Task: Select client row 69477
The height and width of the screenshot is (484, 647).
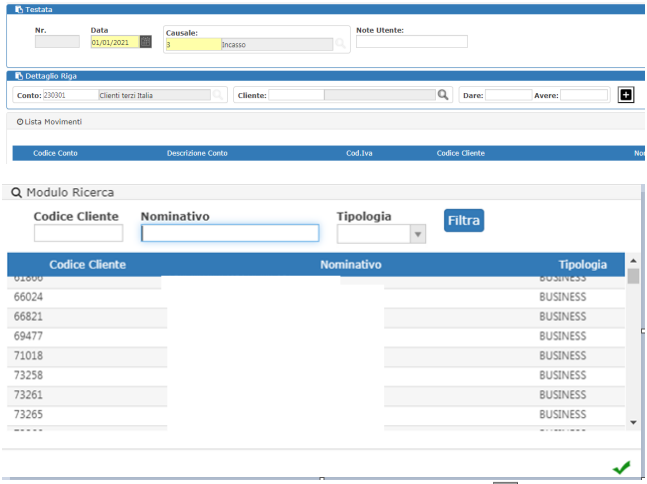Action: click(316, 336)
